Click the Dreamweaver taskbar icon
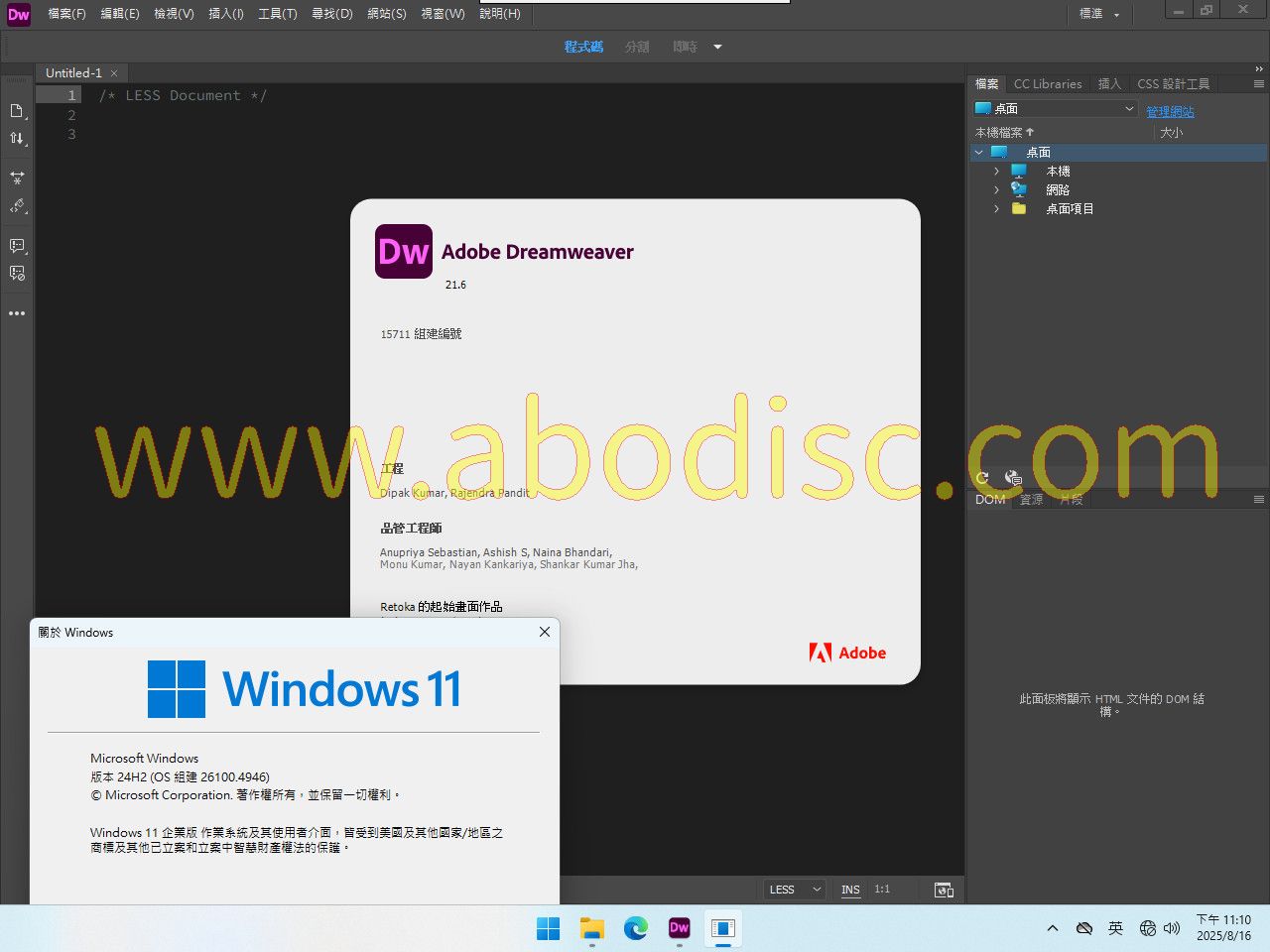 (x=680, y=928)
